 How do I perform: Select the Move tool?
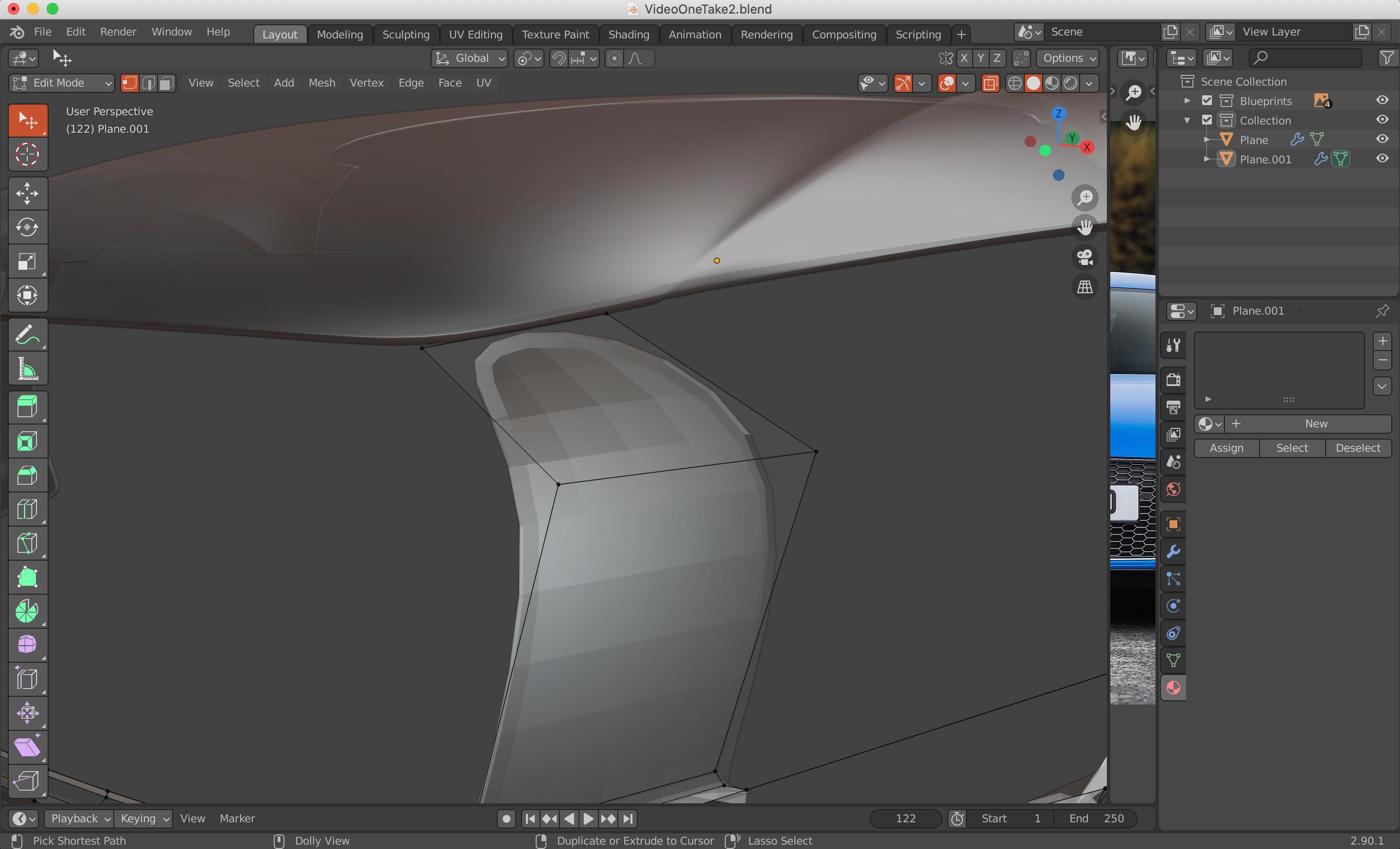(27, 193)
